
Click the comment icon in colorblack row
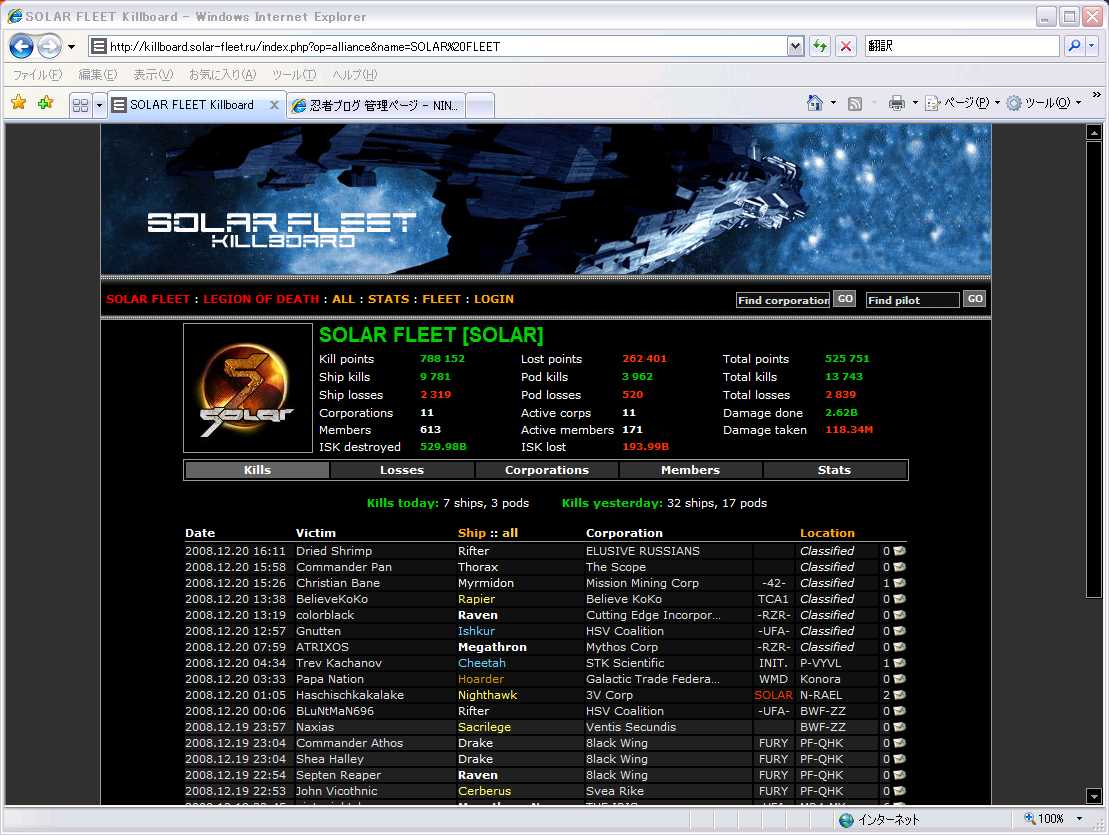(900, 615)
